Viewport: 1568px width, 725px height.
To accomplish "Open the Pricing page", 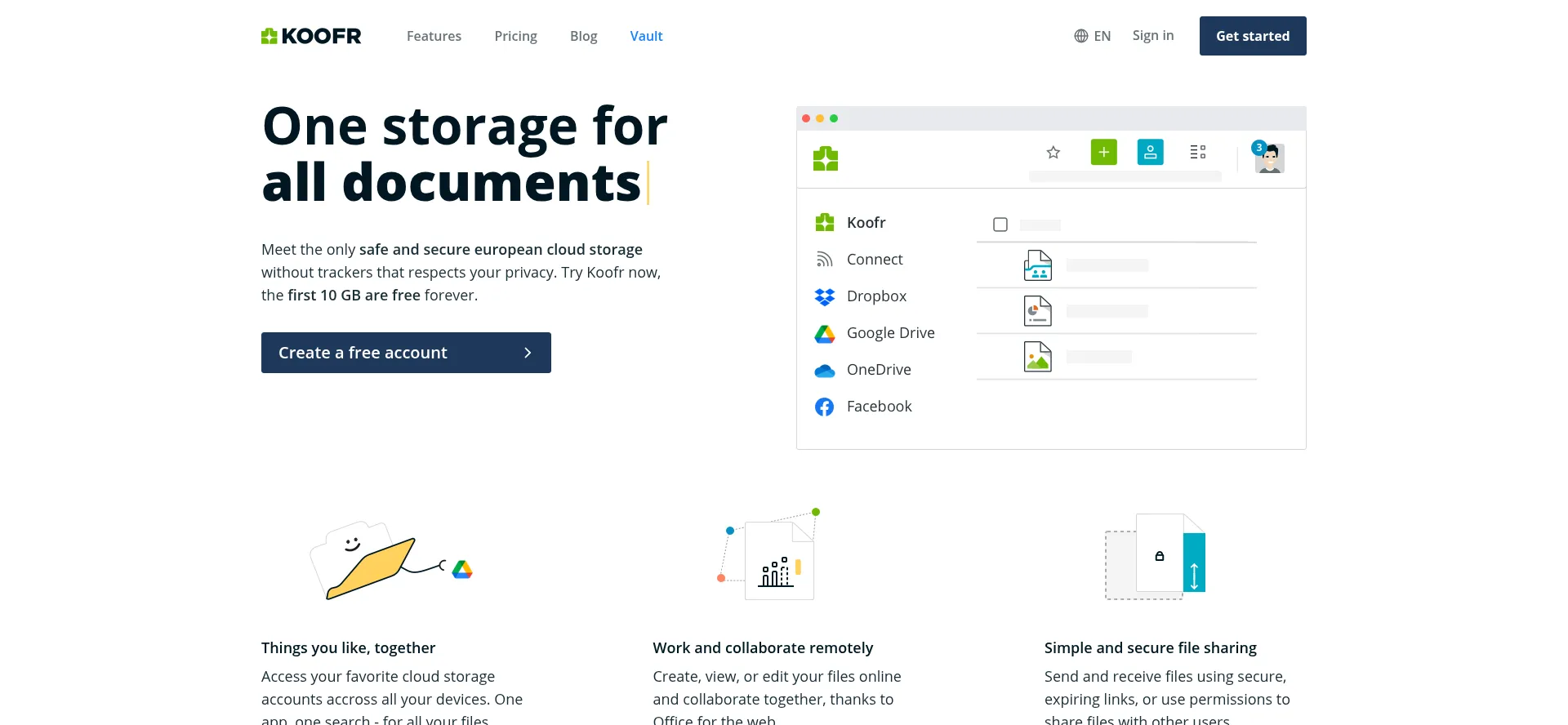I will click(x=515, y=36).
